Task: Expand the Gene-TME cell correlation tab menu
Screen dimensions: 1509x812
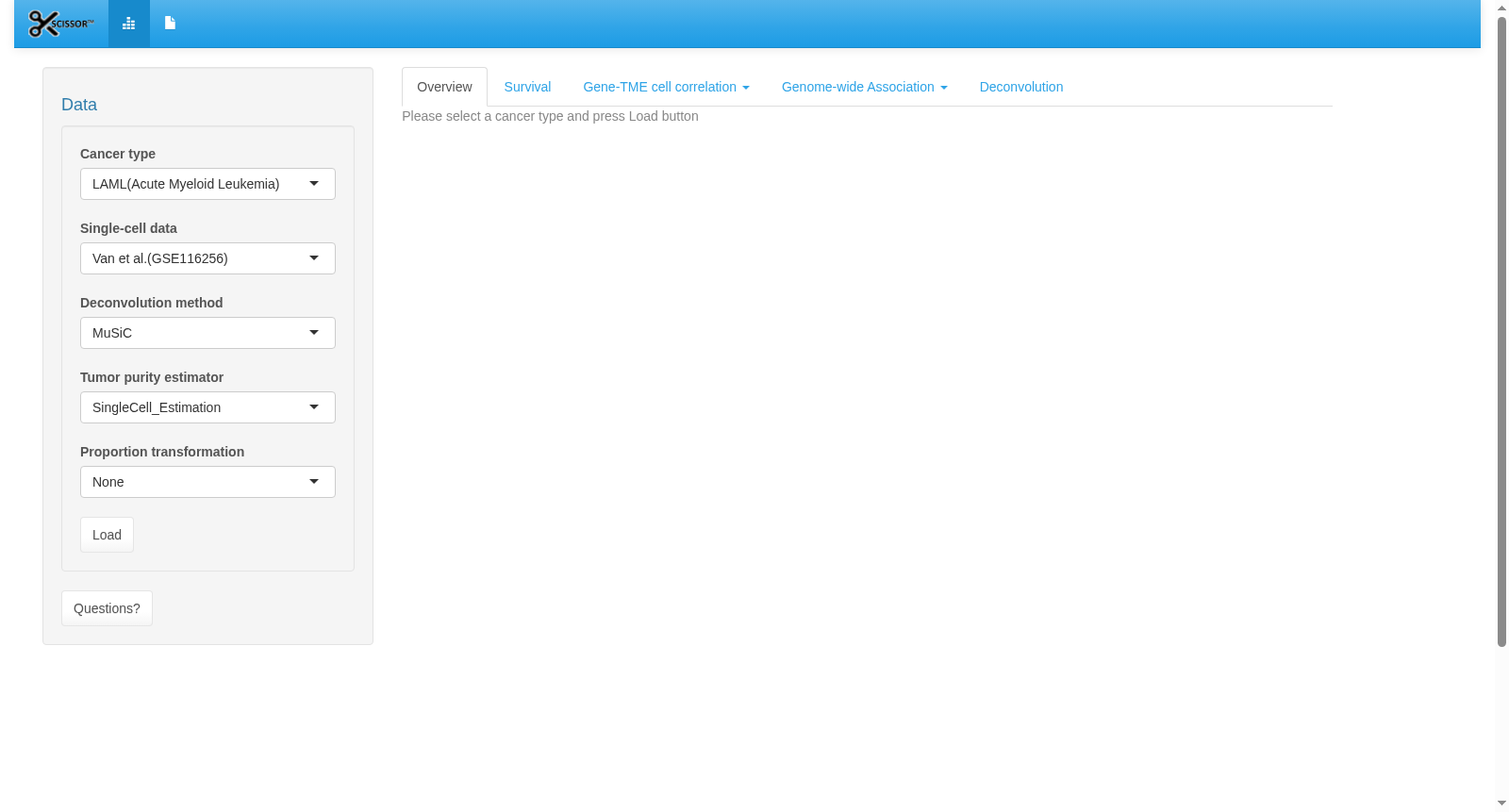Action: coord(666,87)
